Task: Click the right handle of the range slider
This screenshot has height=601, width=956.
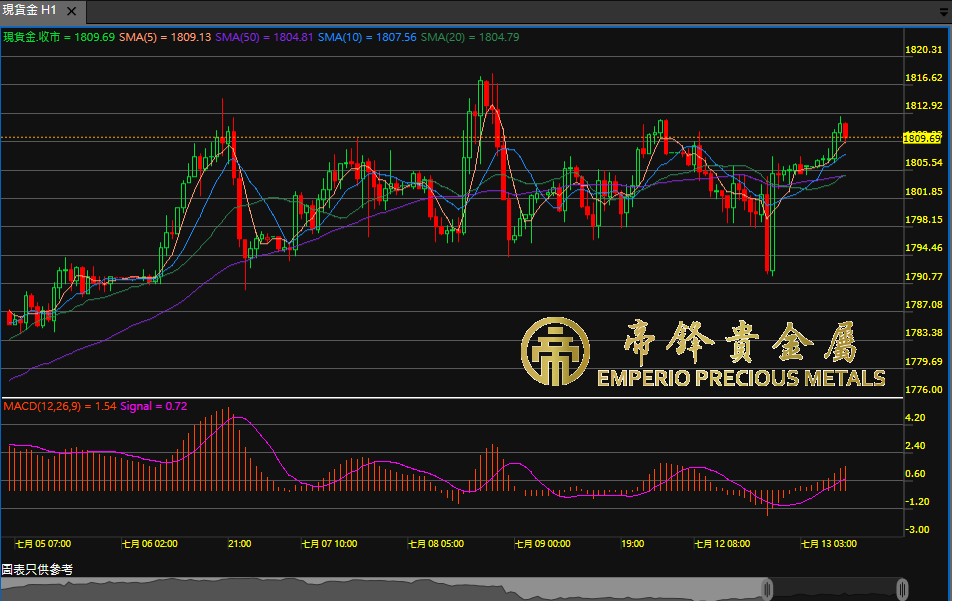Action: tap(903, 588)
